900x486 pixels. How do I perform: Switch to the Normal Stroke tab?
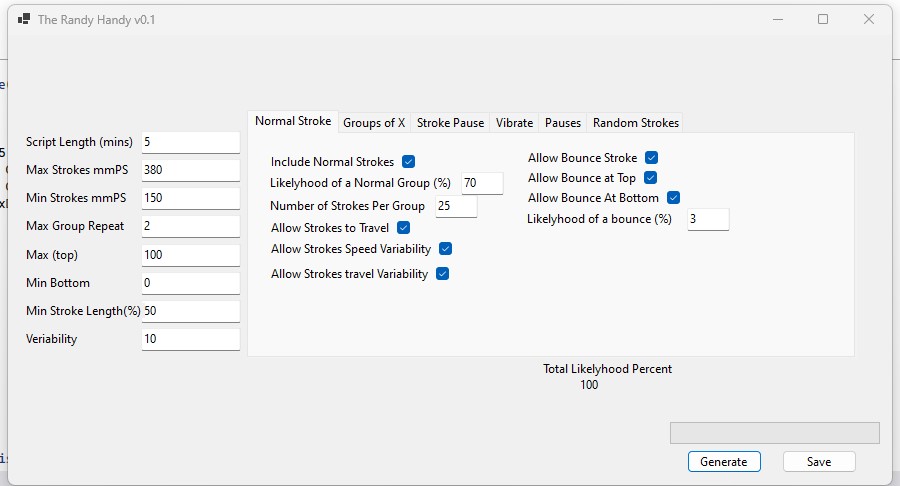[x=293, y=121]
